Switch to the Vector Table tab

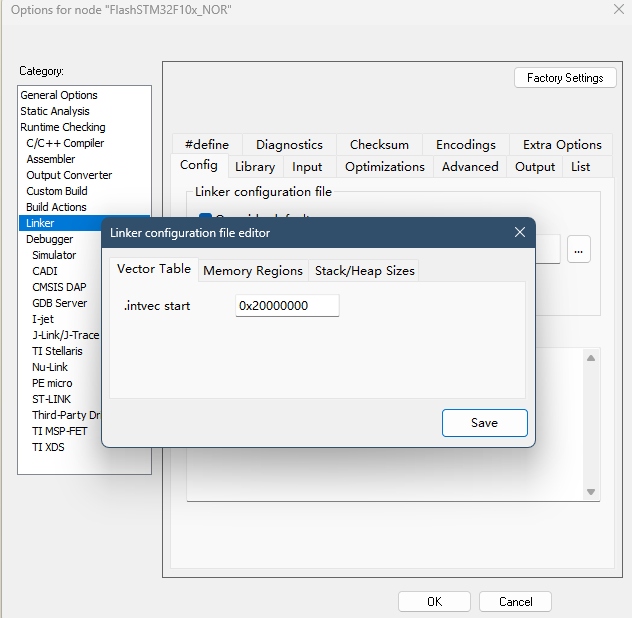pyautogui.click(x=154, y=269)
